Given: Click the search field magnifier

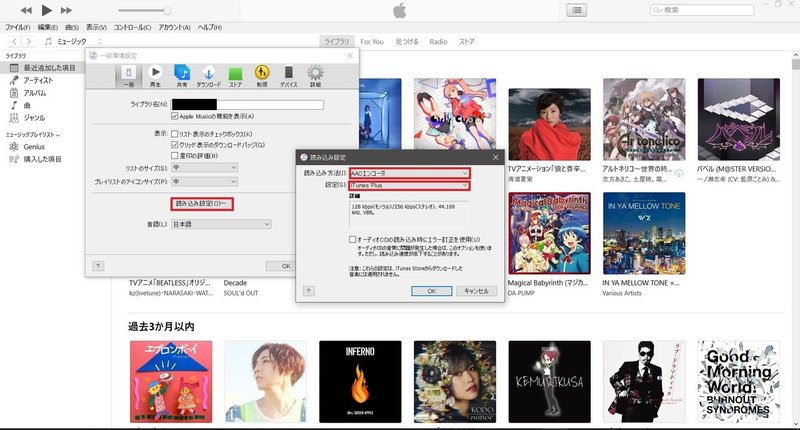Looking at the screenshot, I should coord(657,10).
